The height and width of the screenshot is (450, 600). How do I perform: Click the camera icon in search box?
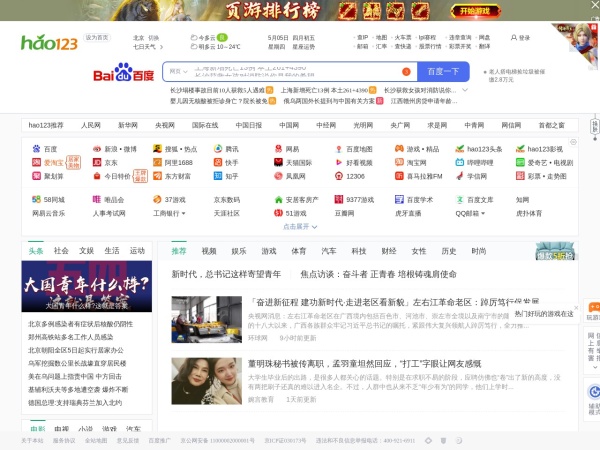[407, 72]
